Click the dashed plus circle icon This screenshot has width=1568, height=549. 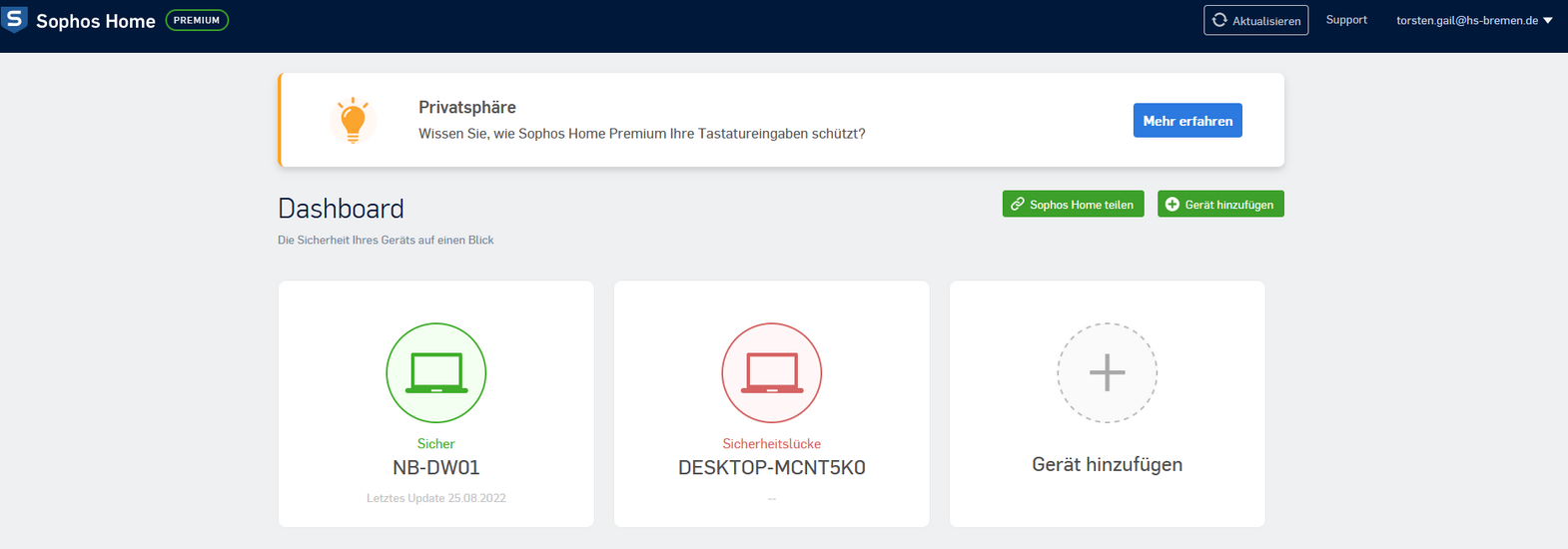(x=1108, y=372)
